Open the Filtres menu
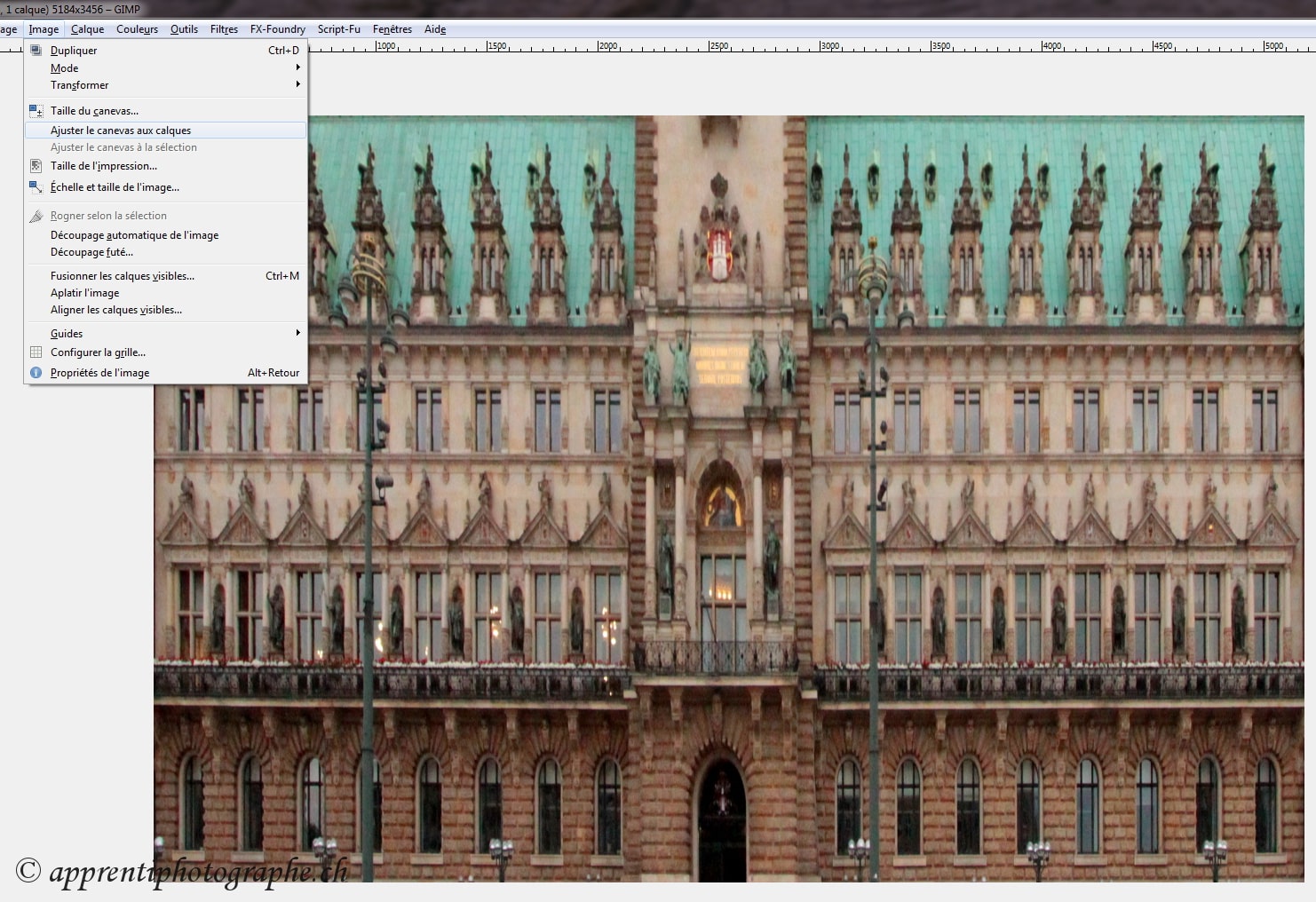 pos(224,29)
